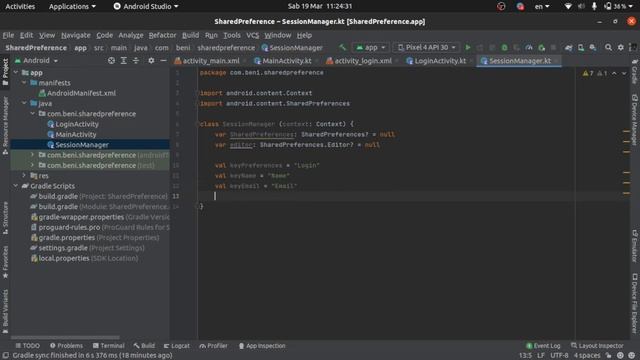Open Project panel options gear
640x360 pixels.
[151, 60]
